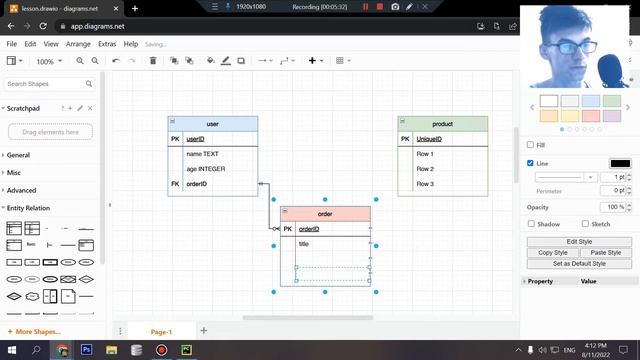Click the zoom out magnifier icon
This screenshot has width=640, height=360.
[x=95, y=61]
